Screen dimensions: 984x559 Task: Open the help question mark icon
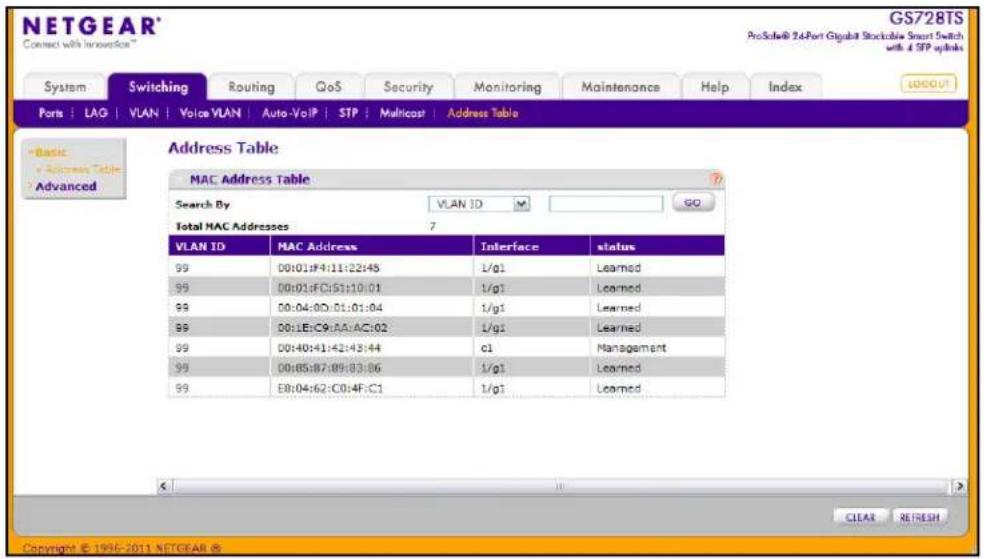pos(717,179)
